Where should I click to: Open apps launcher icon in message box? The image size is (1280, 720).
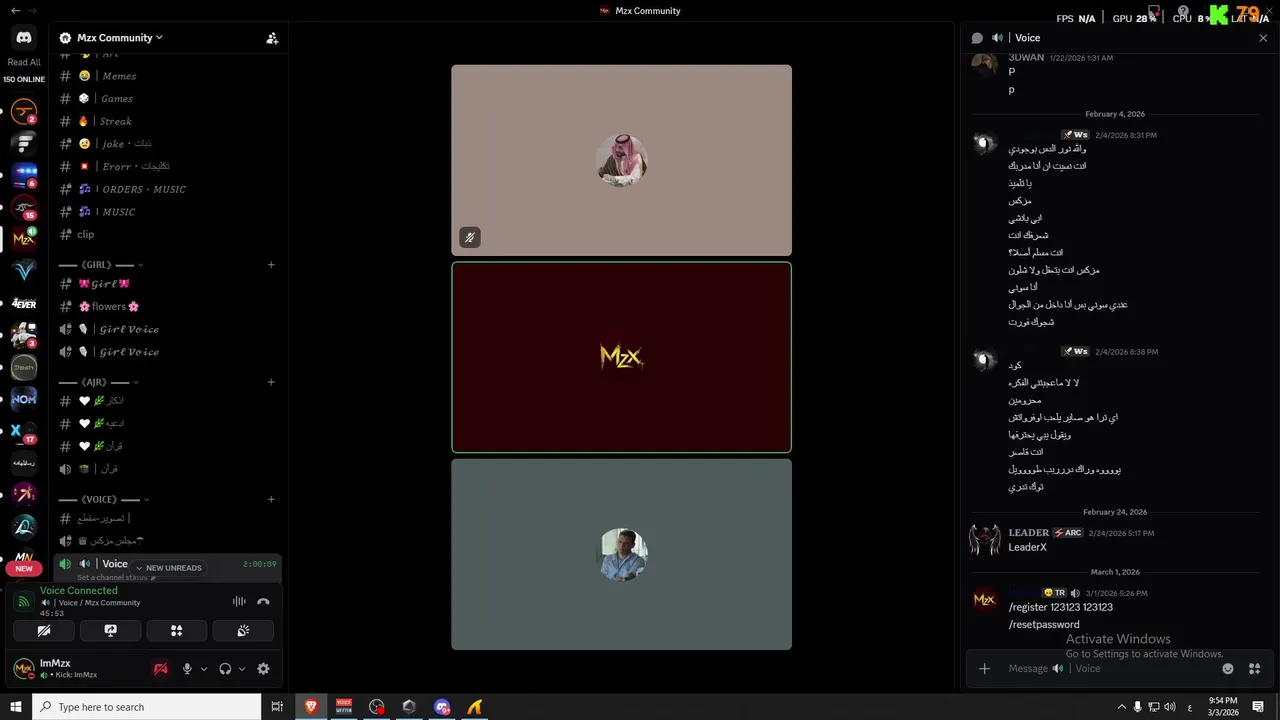click(x=1255, y=669)
